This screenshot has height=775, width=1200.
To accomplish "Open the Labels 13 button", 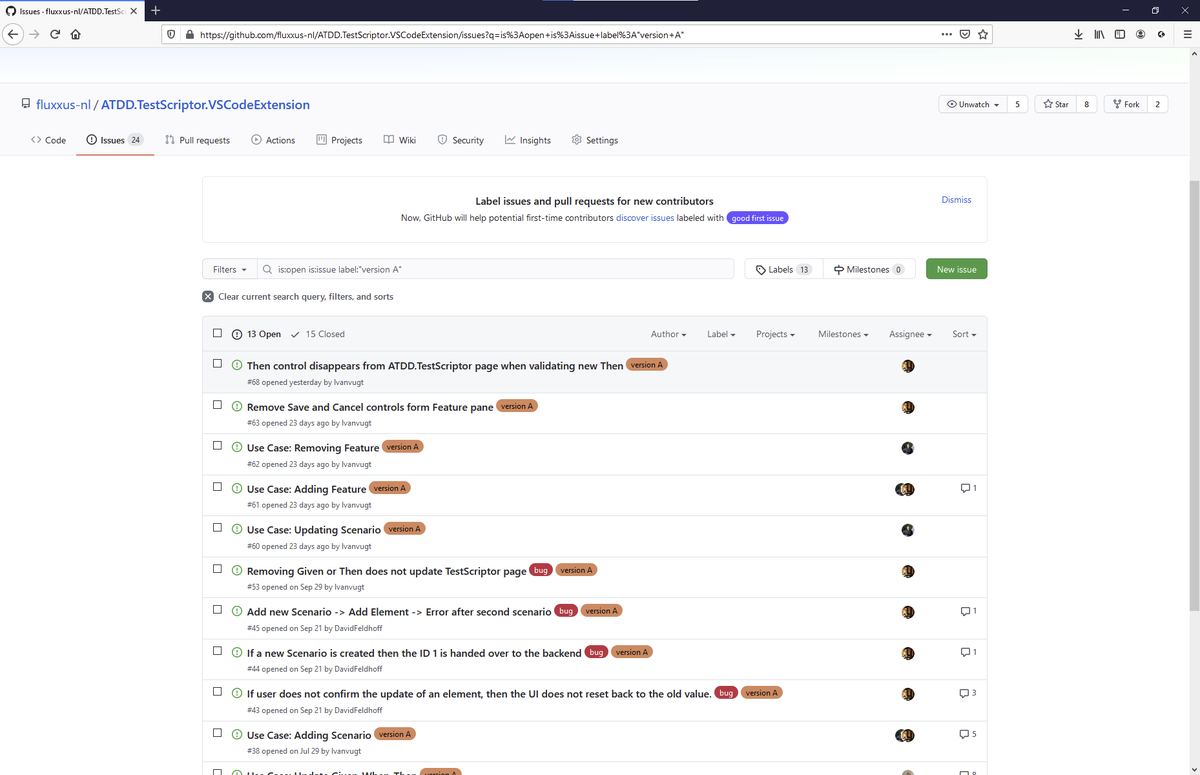I will 783,269.
